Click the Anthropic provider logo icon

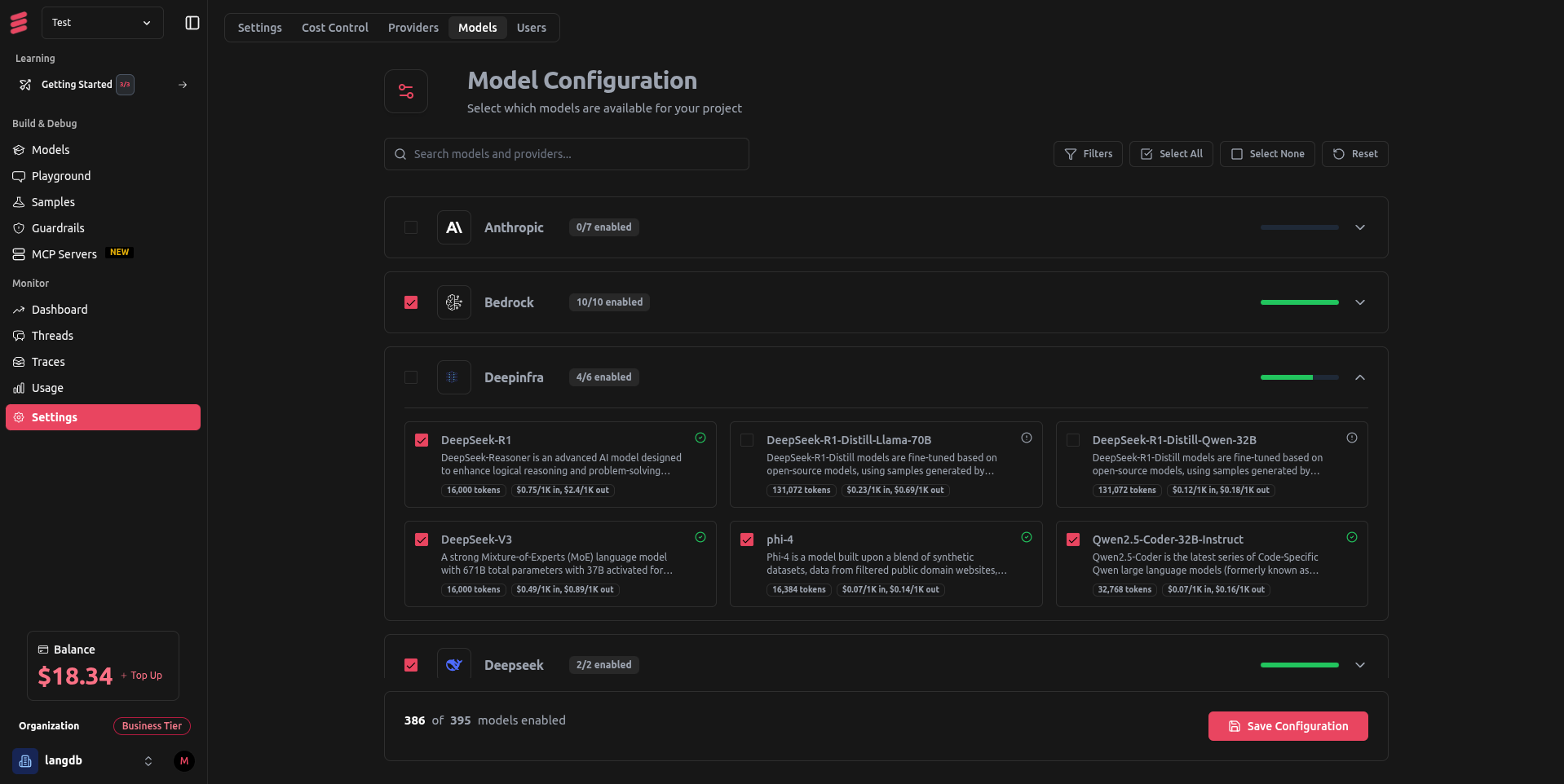[x=454, y=227]
